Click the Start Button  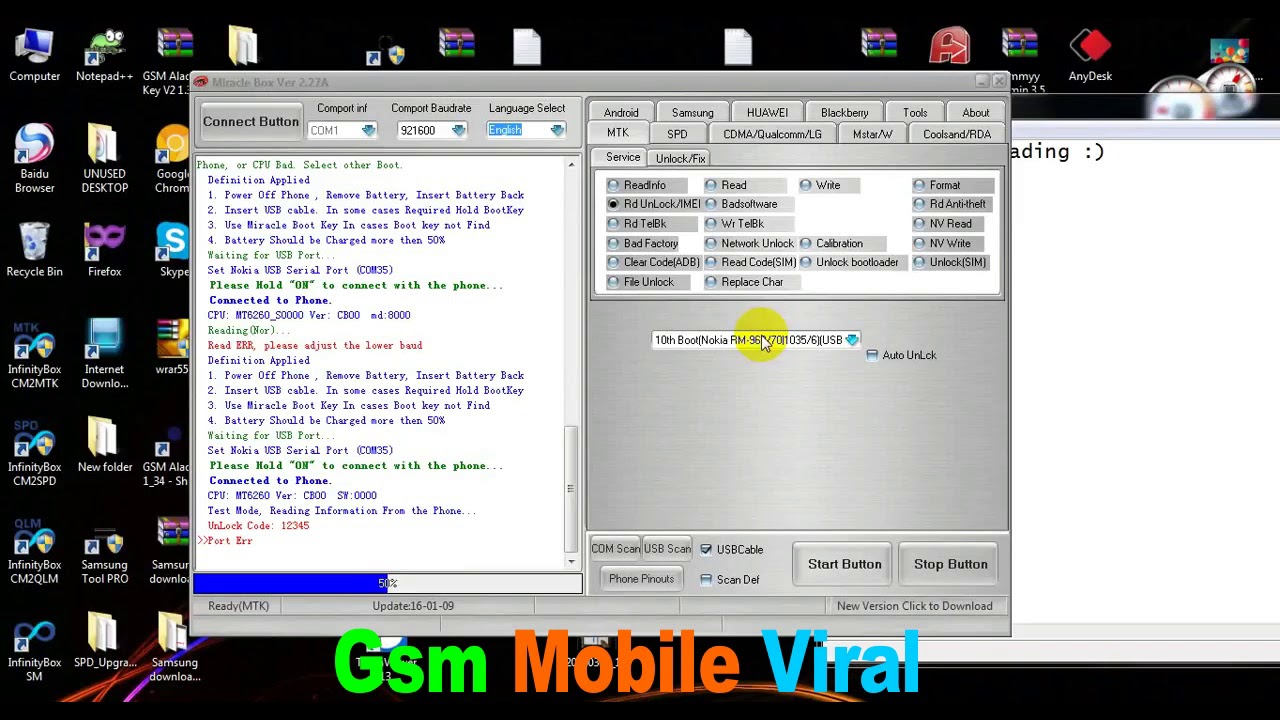pyautogui.click(x=845, y=564)
